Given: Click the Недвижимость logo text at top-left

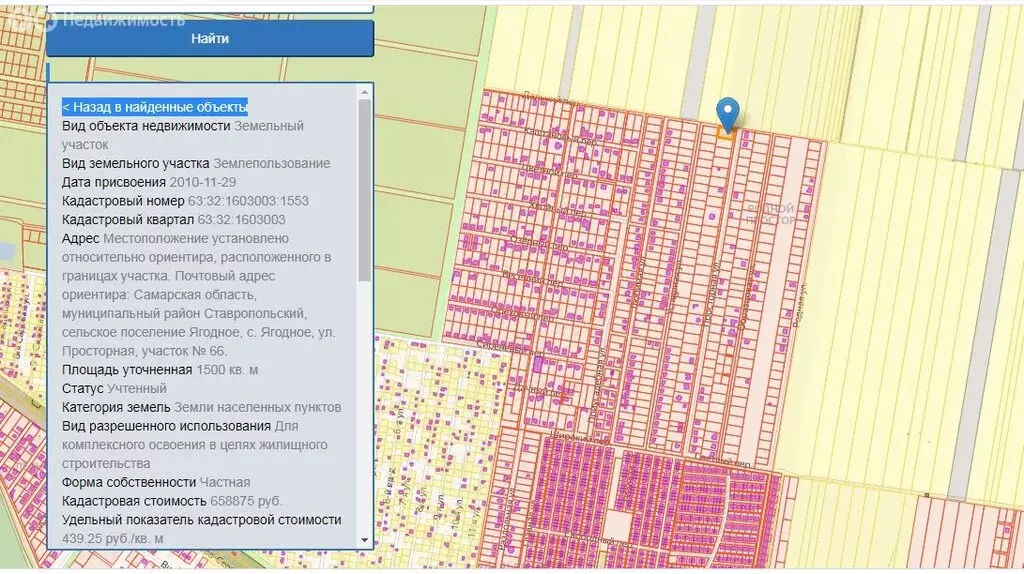Looking at the screenshot, I should click(123, 20).
